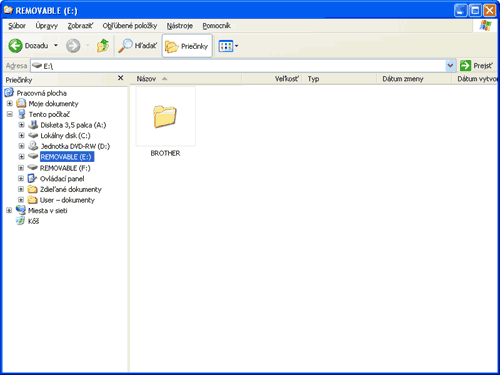The image size is (500, 375).
Task: Click the Kôš recycle bin icon
Action: (21, 221)
